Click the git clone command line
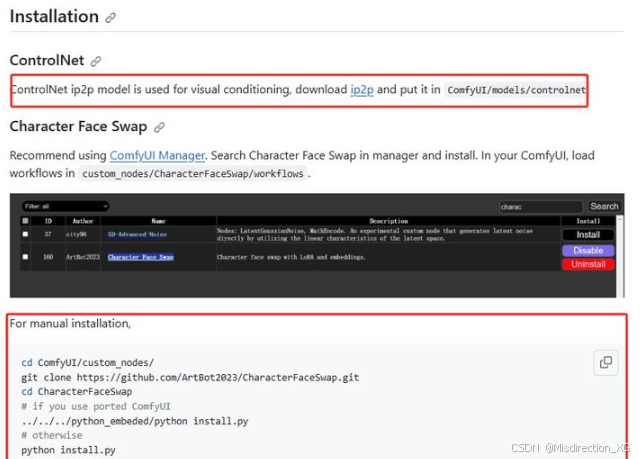Viewport: 642px width, 459px height. click(190, 378)
